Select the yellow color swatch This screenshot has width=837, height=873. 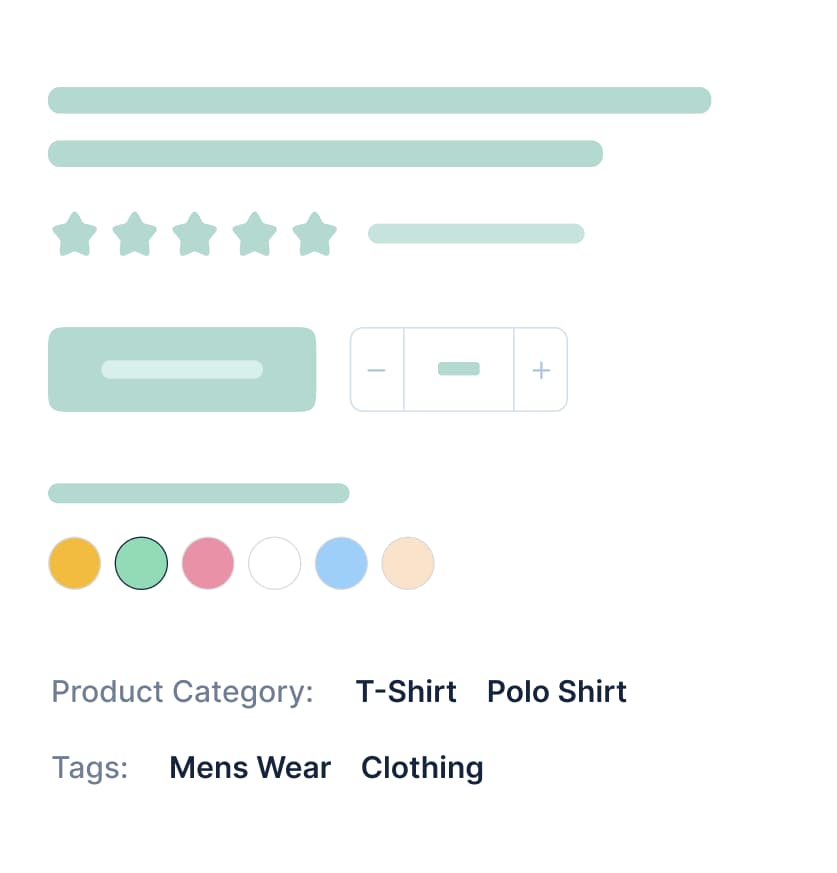point(75,563)
